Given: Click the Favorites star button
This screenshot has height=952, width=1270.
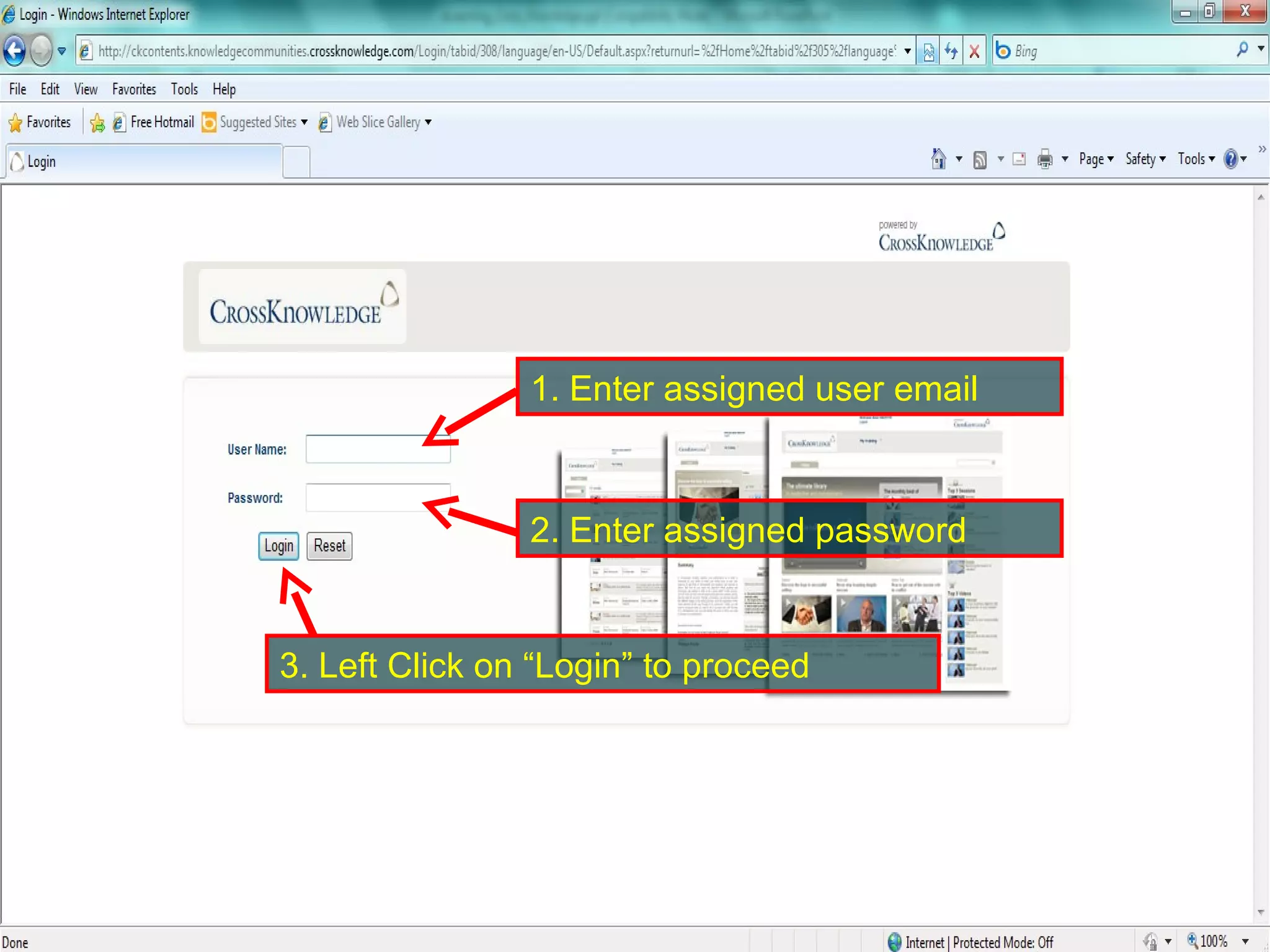Looking at the screenshot, I should click(40, 122).
